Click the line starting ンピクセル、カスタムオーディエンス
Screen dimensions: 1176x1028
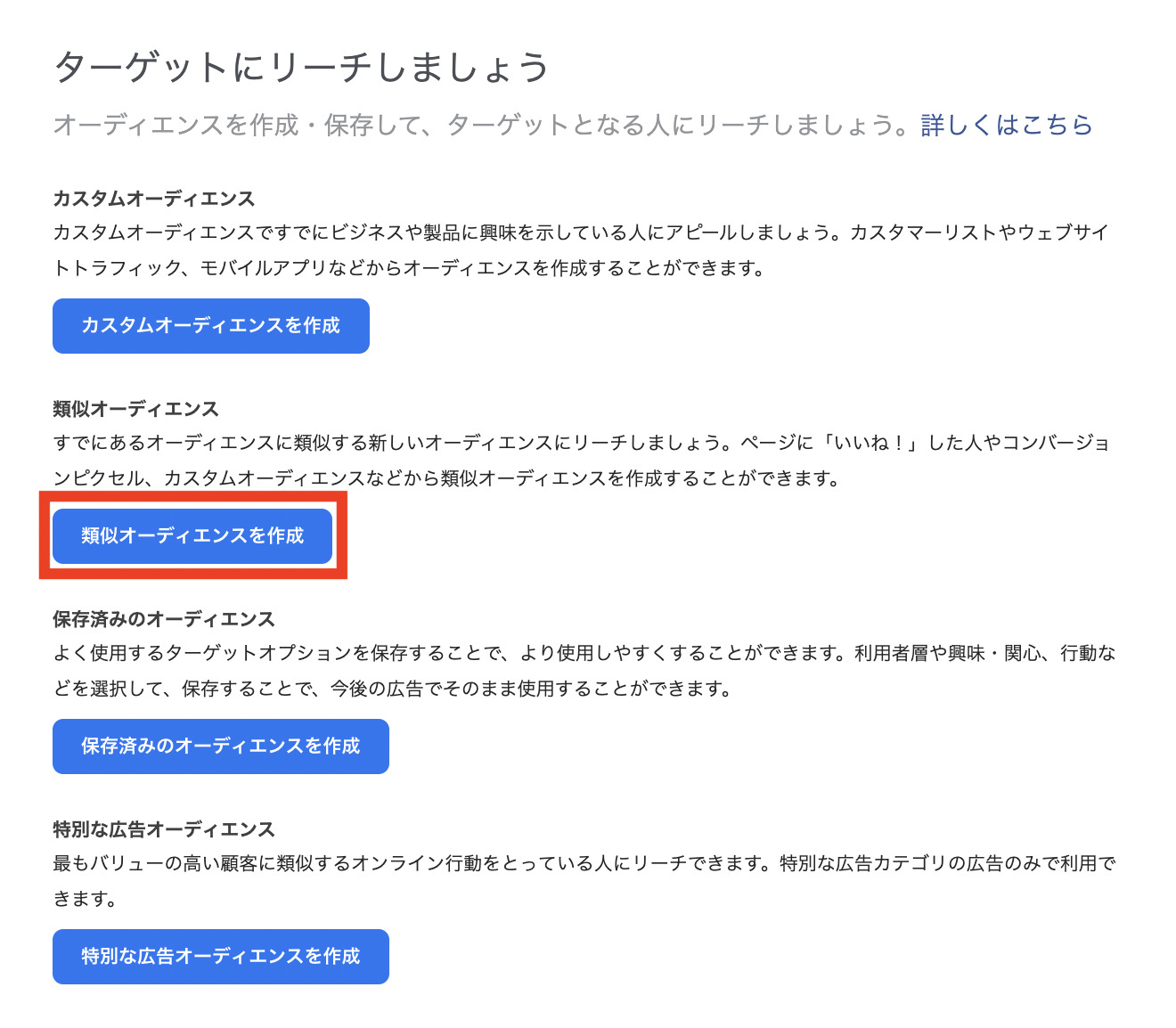[447, 478]
